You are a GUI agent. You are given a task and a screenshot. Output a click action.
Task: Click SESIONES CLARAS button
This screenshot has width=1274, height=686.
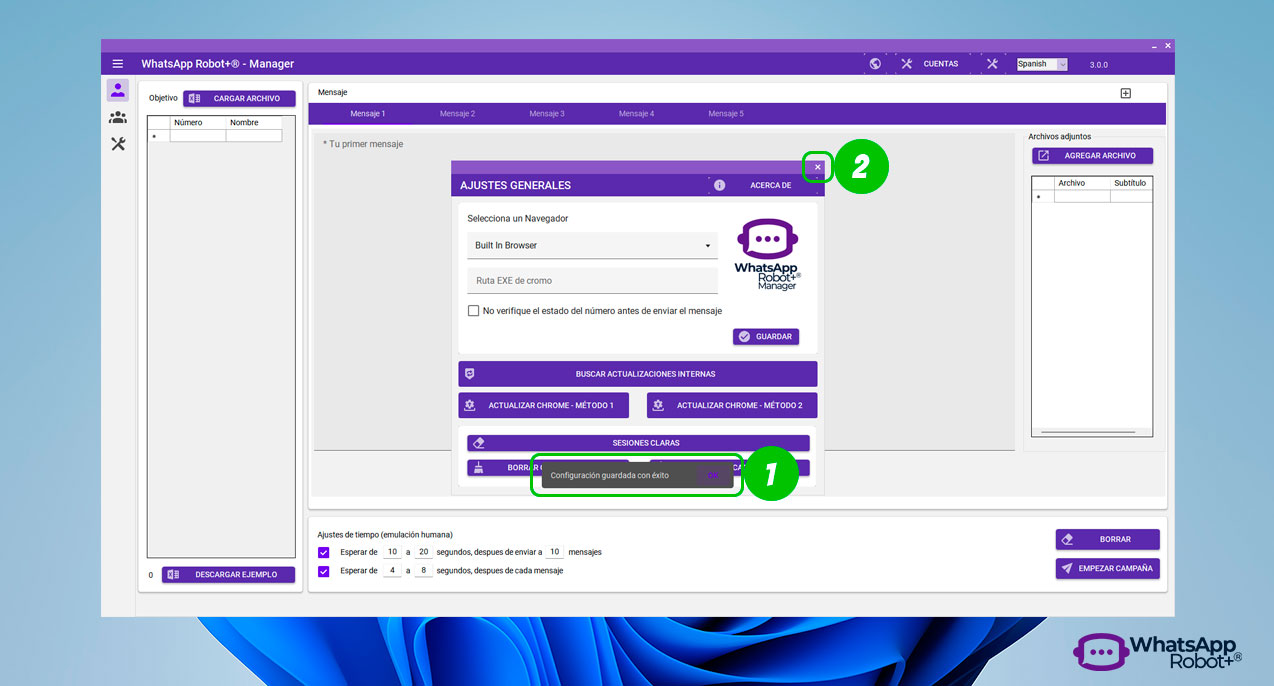[638, 443]
